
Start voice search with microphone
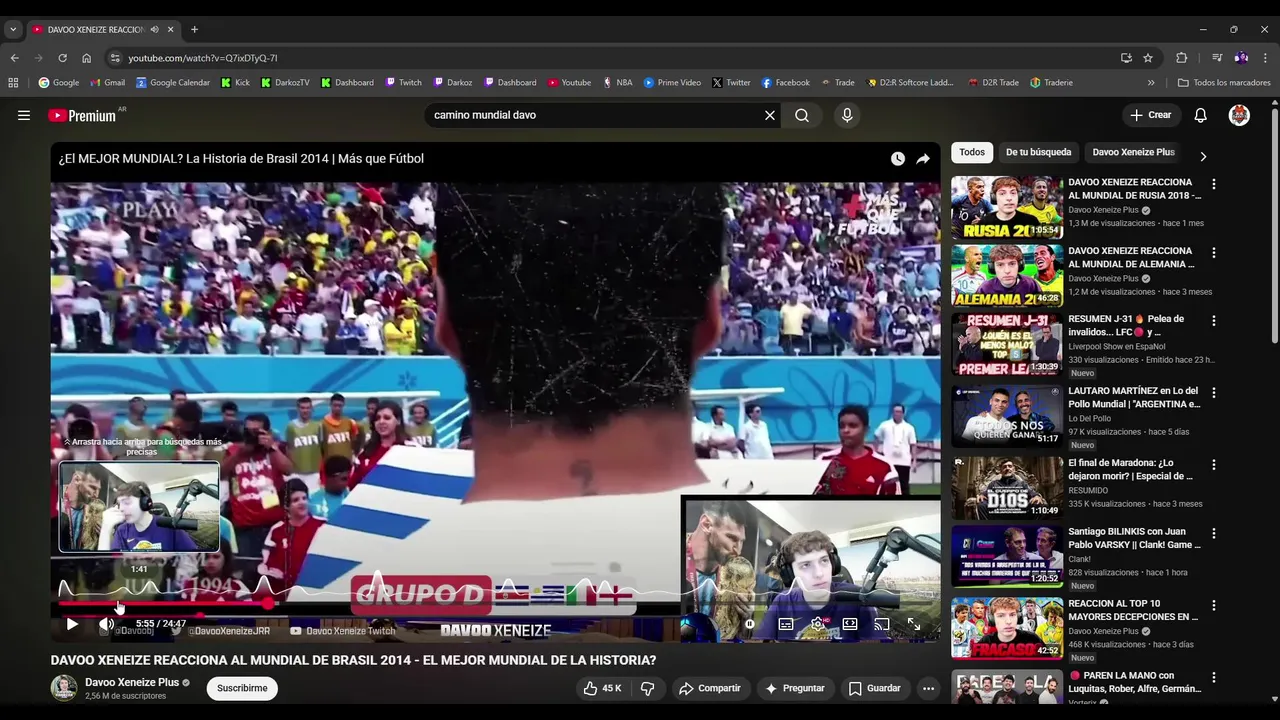[x=847, y=115]
